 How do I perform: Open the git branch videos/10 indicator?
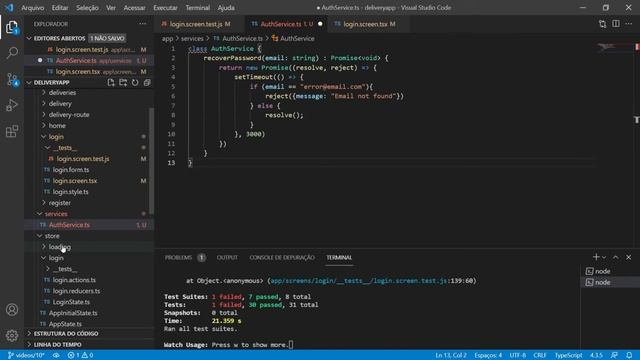[x=26, y=355]
